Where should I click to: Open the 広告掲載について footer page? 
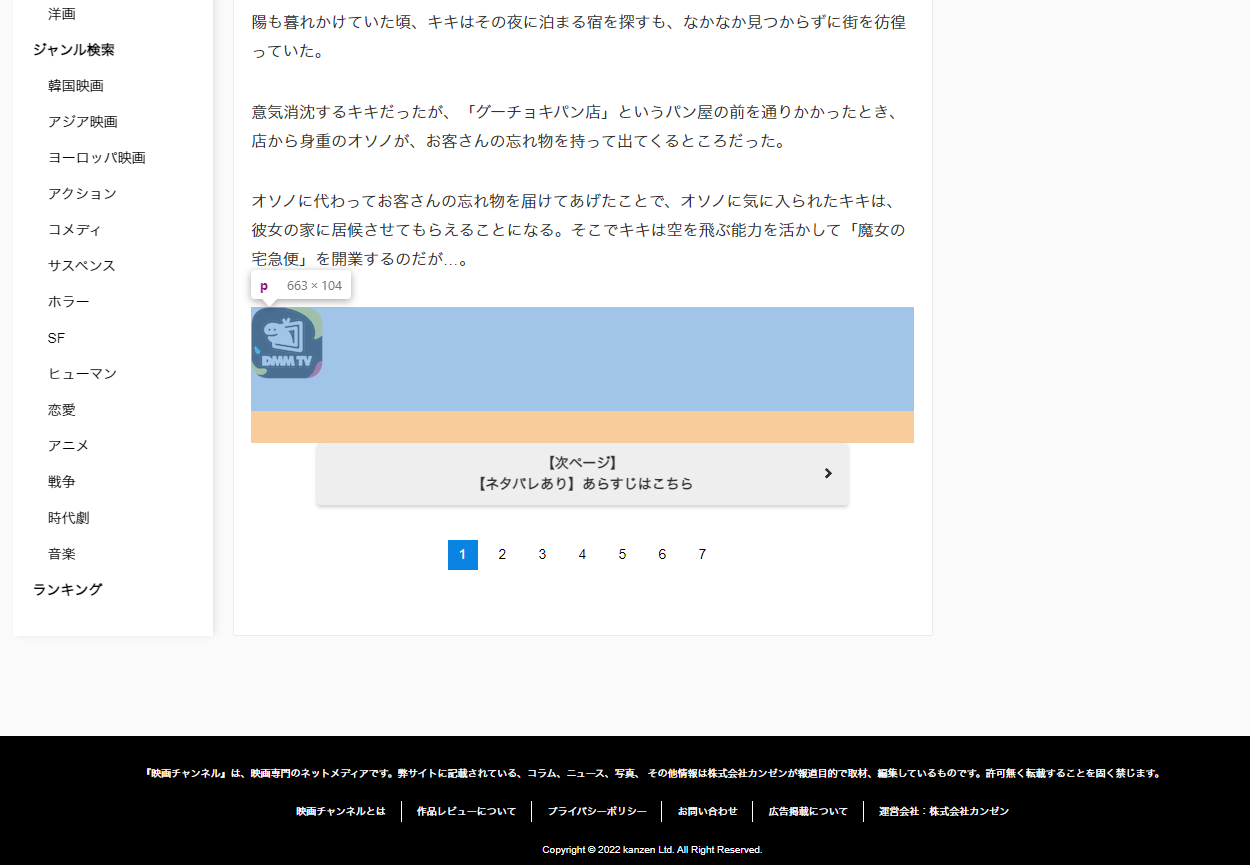pos(806,811)
